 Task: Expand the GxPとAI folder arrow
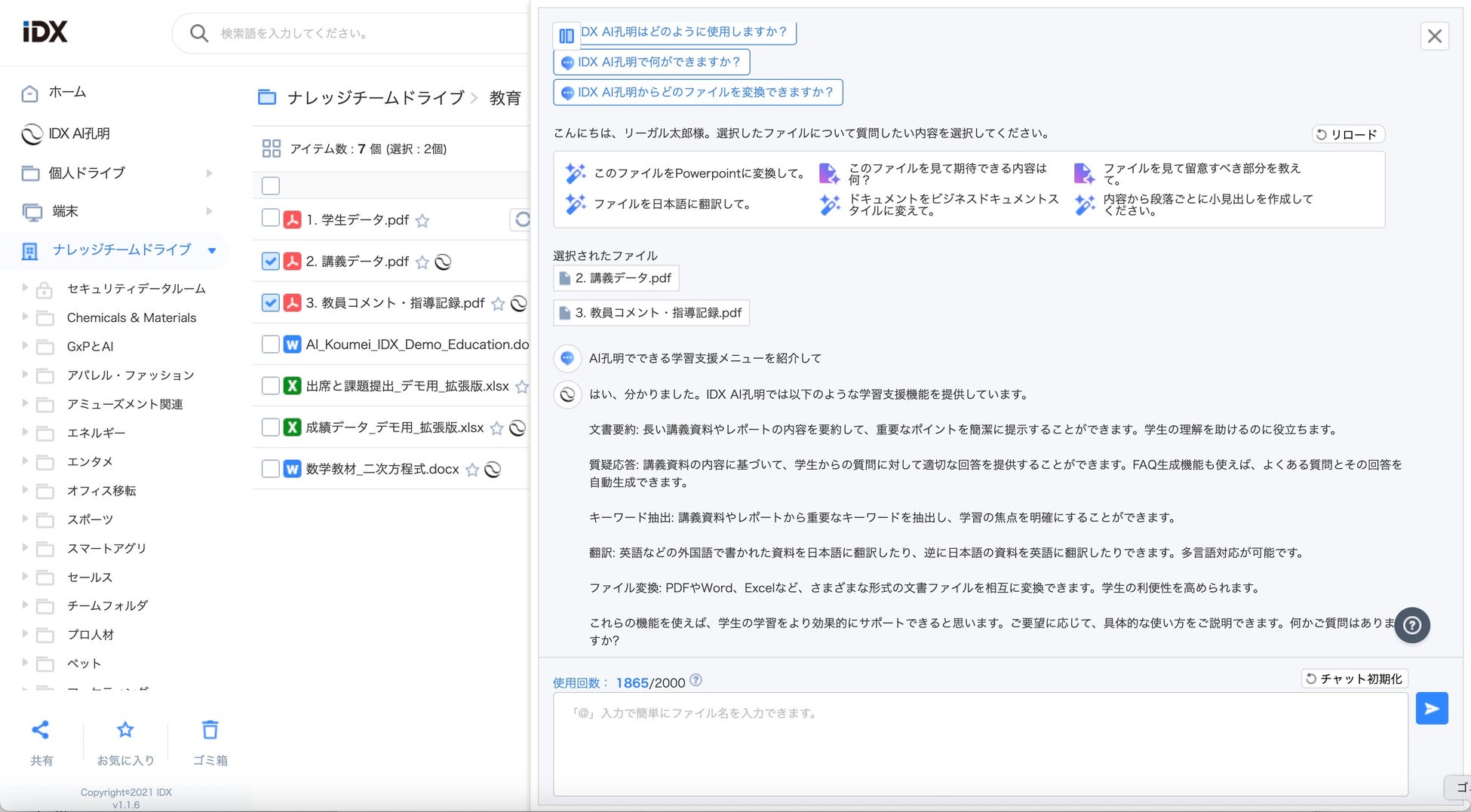[x=25, y=345]
